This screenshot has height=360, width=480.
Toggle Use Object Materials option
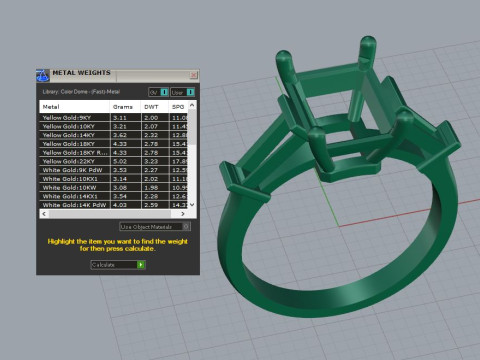click(155, 227)
